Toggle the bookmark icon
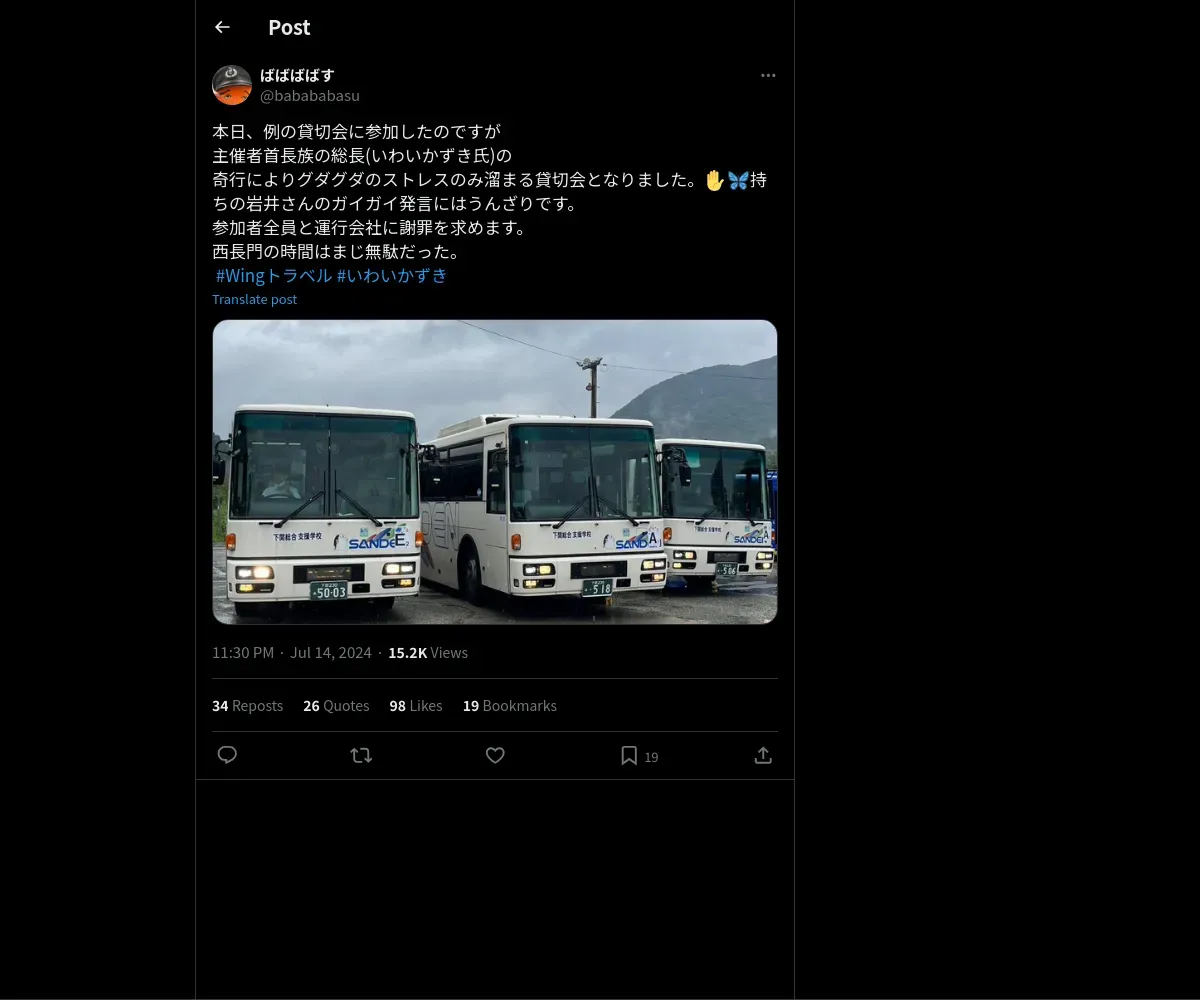 (x=629, y=755)
